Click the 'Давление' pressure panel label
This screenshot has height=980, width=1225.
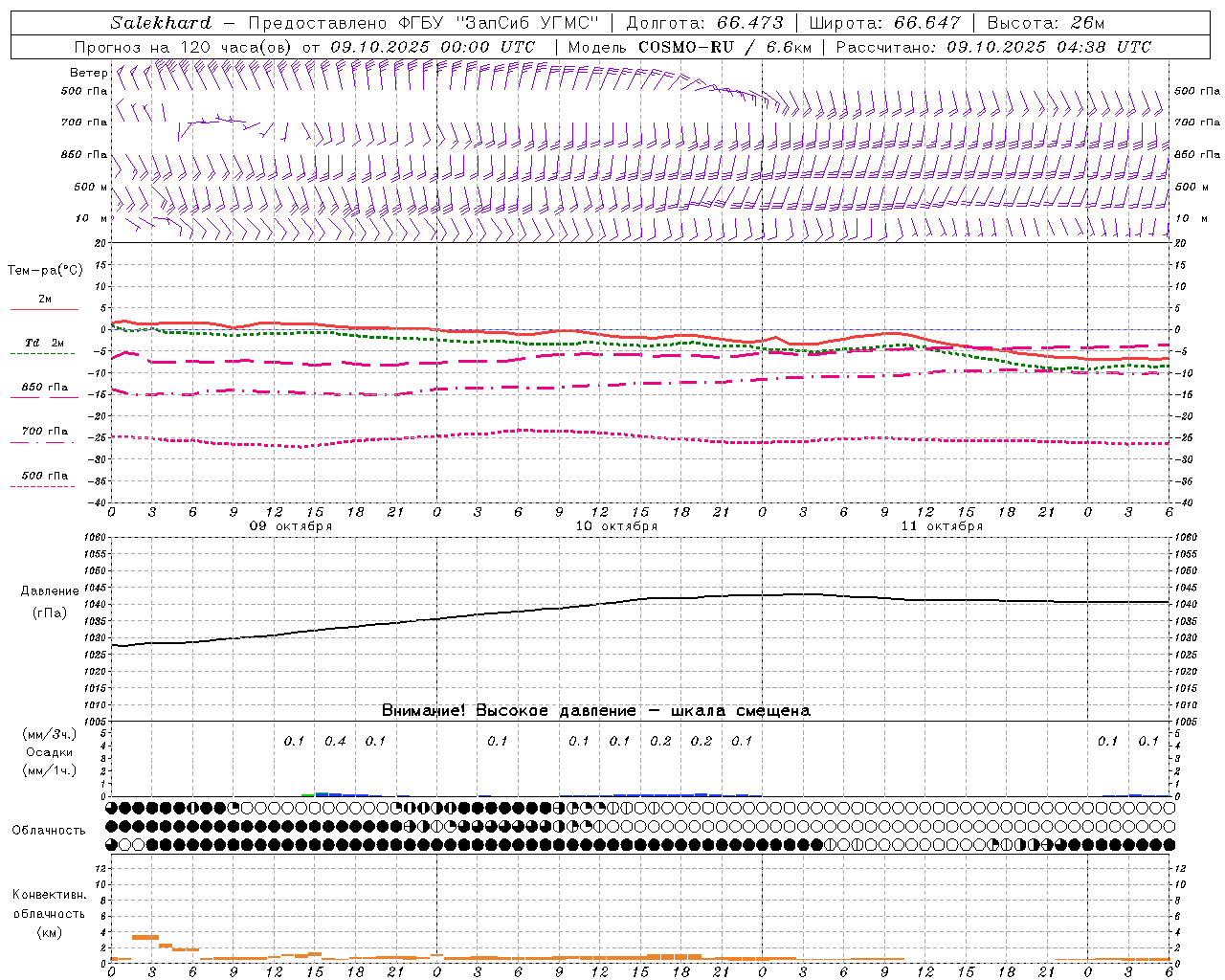point(49,591)
